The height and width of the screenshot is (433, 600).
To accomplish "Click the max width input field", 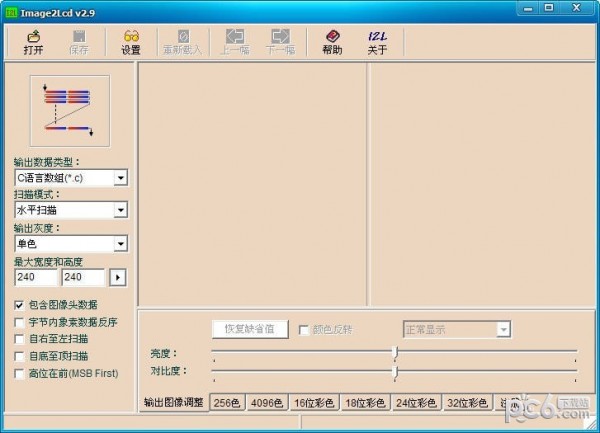I will click(x=36, y=277).
